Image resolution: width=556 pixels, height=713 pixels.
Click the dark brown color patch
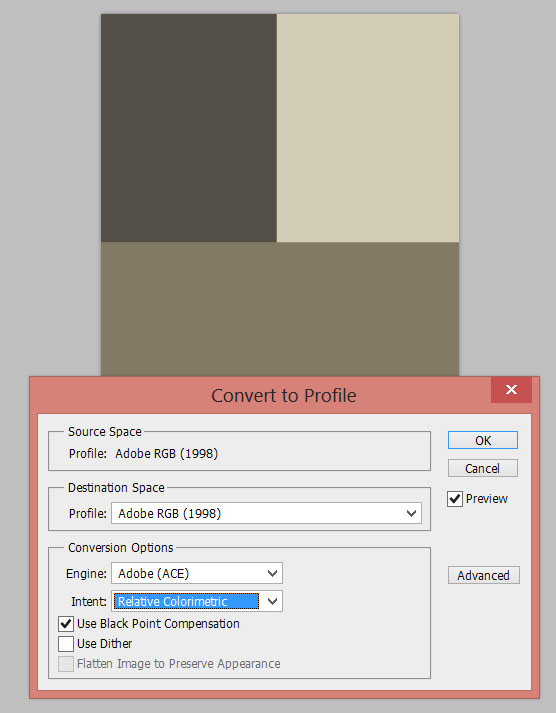point(189,128)
